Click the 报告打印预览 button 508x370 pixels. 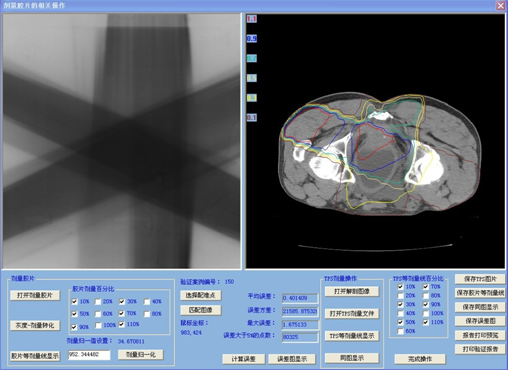[x=480, y=335]
